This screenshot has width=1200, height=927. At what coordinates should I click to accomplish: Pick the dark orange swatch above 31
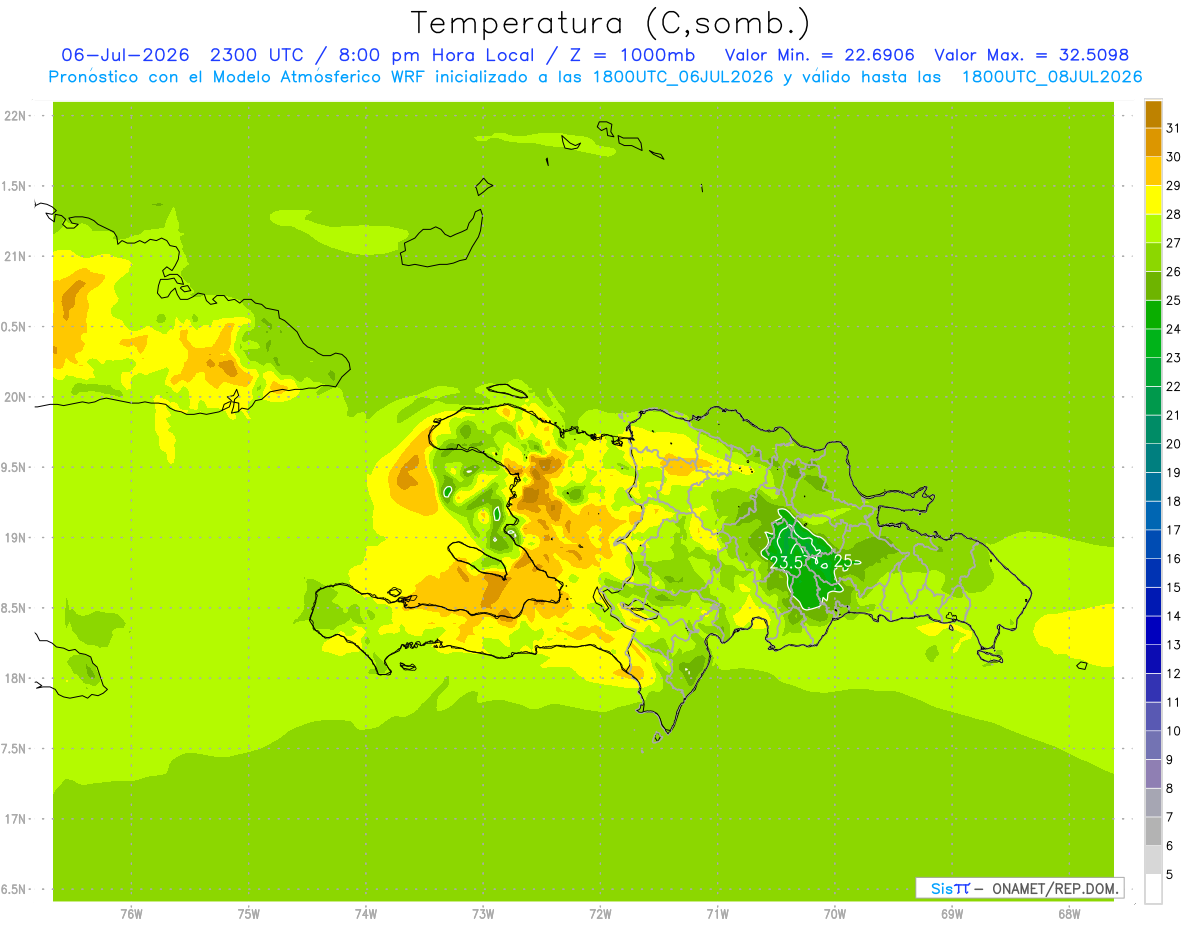(1153, 114)
